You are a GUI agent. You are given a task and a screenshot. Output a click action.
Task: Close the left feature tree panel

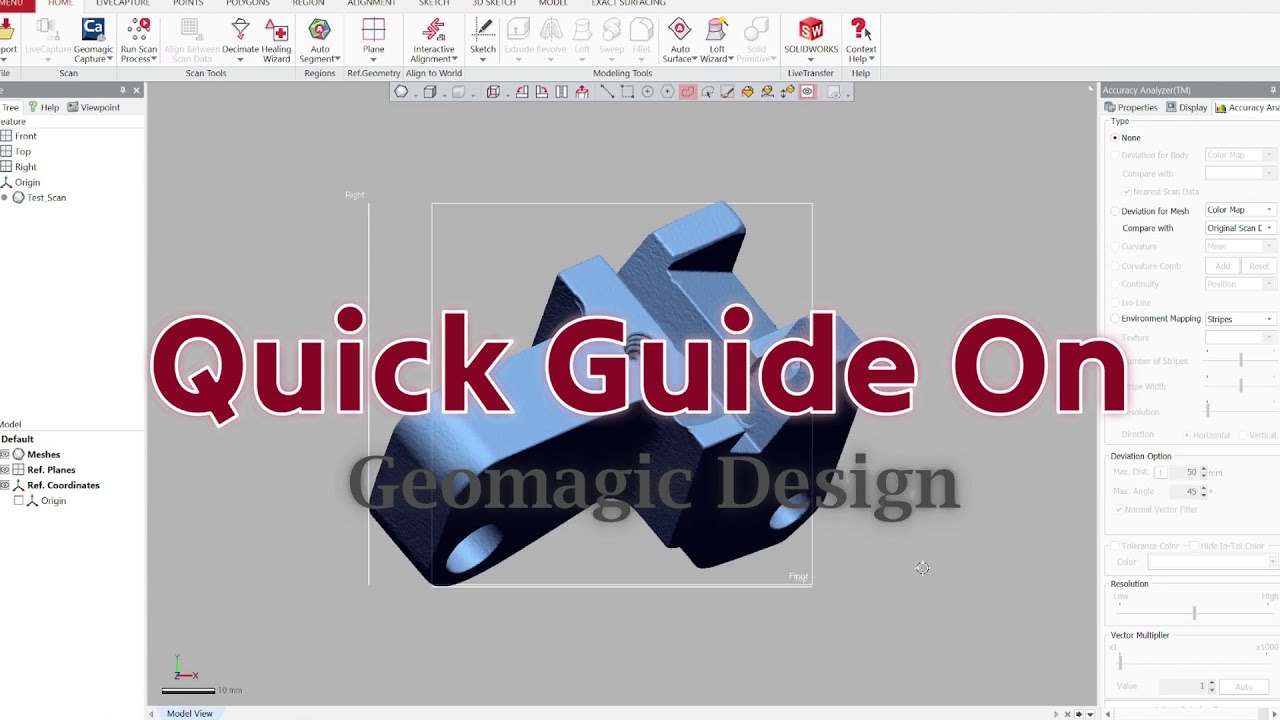point(137,90)
